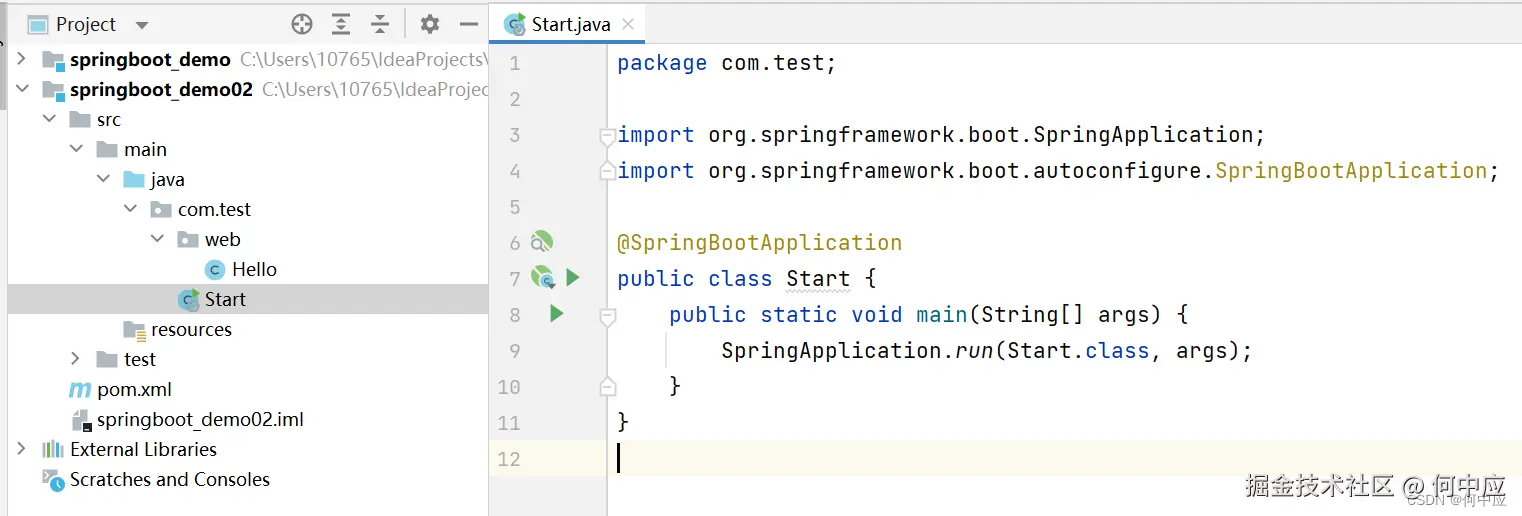The image size is (1522, 516).
Task: Click the SpringBootApplication annotation on line 6
Action: click(760, 243)
